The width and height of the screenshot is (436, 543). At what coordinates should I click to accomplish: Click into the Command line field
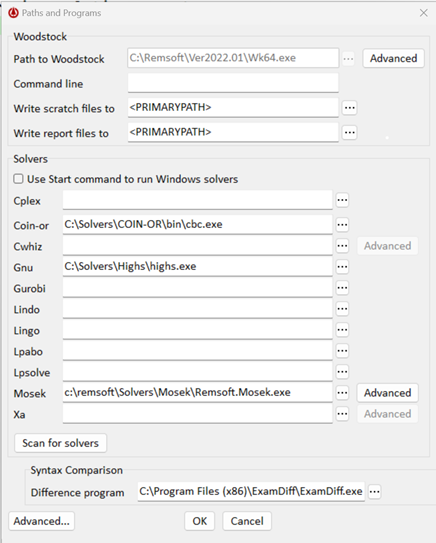[x=233, y=83]
